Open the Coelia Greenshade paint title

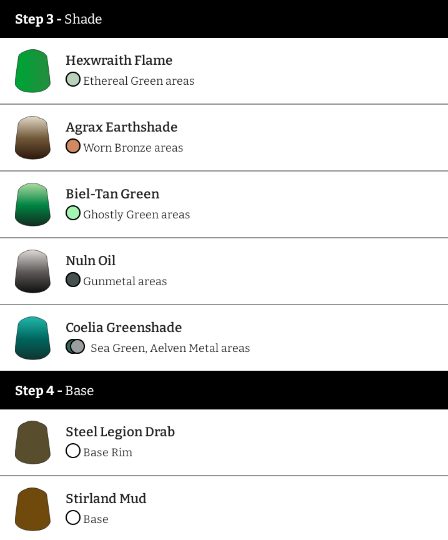[124, 328]
